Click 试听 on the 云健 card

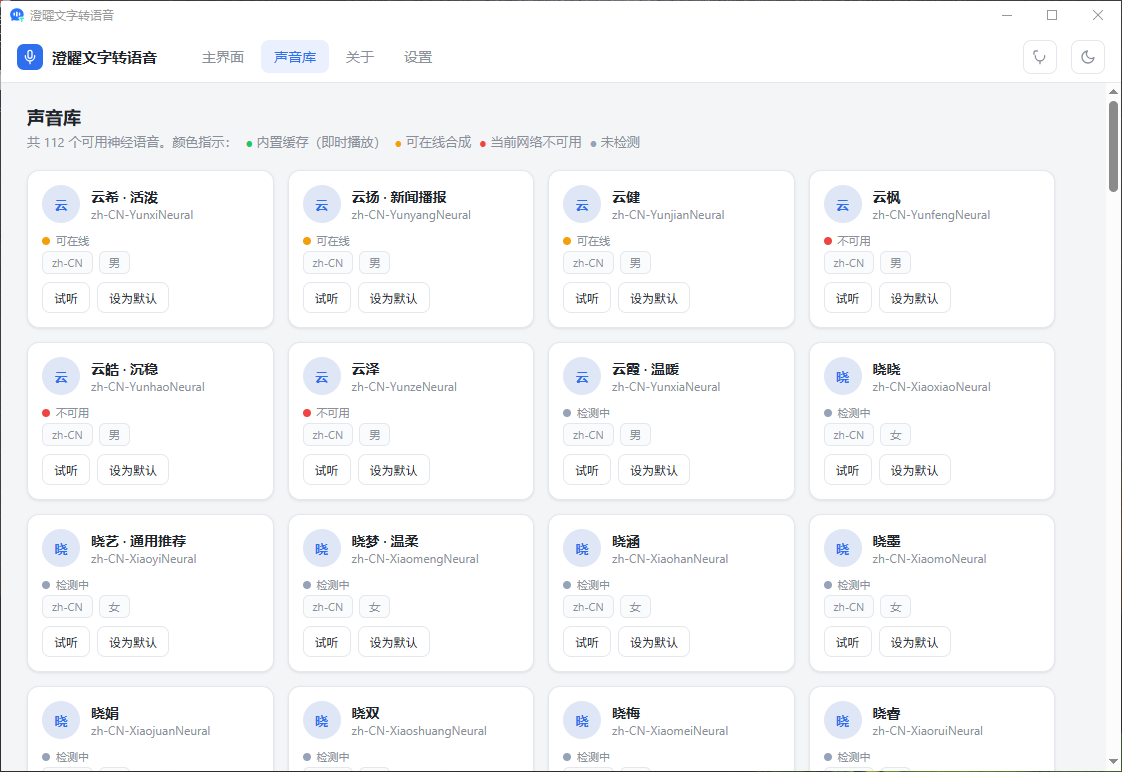click(x=587, y=298)
